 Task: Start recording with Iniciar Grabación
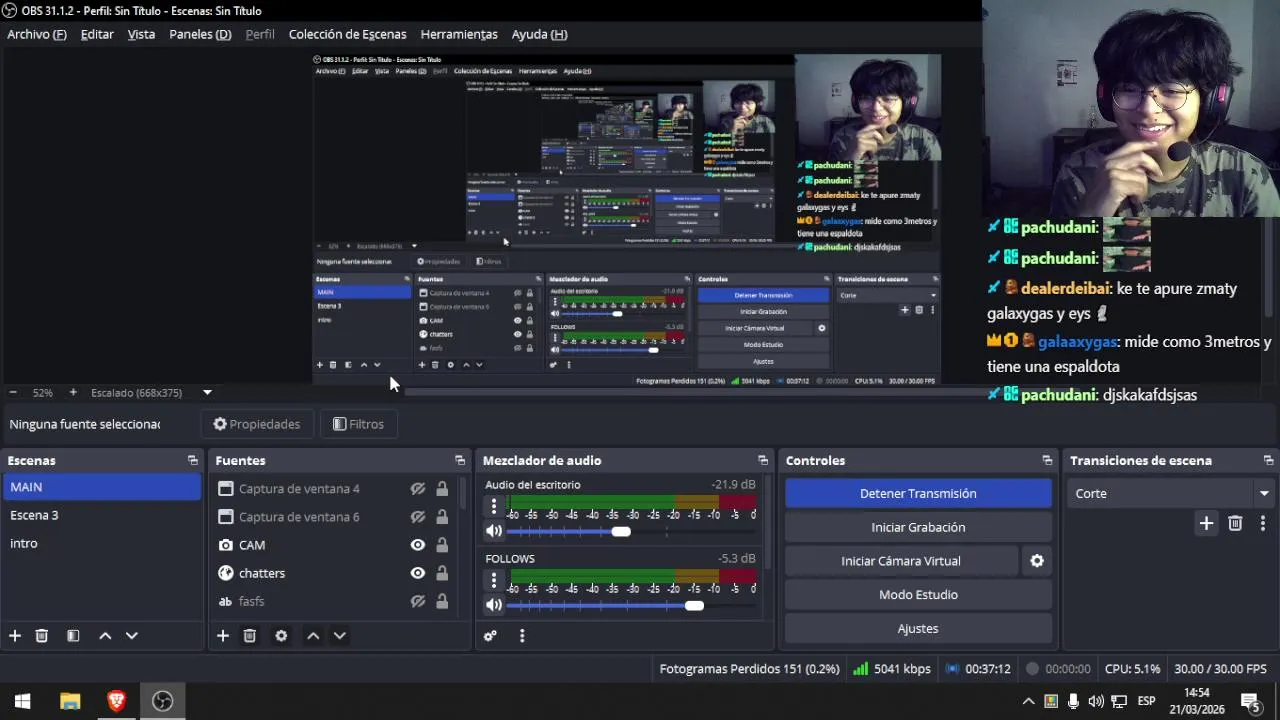coord(918,527)
